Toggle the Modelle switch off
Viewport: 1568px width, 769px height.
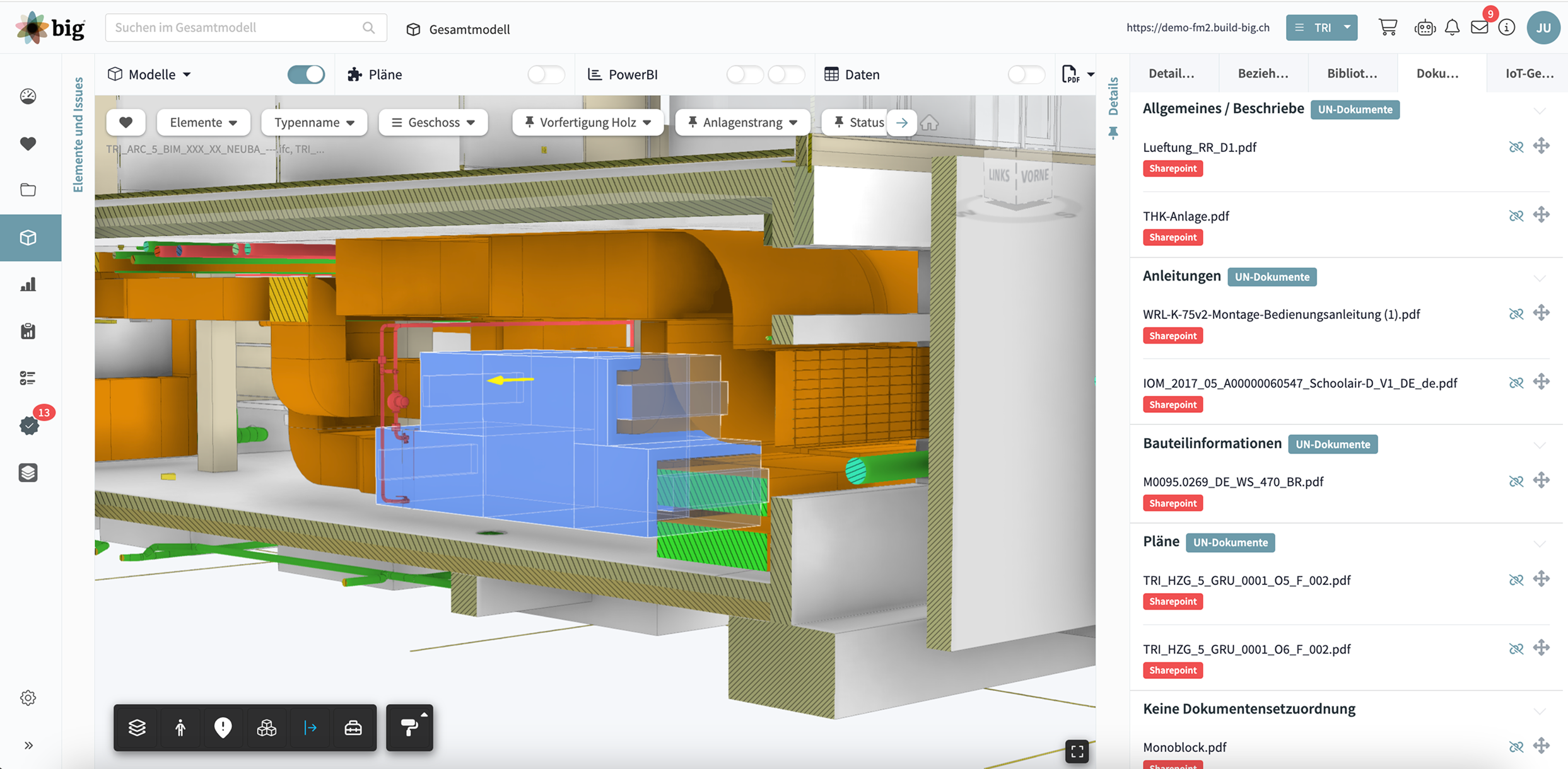click(306, 74)
